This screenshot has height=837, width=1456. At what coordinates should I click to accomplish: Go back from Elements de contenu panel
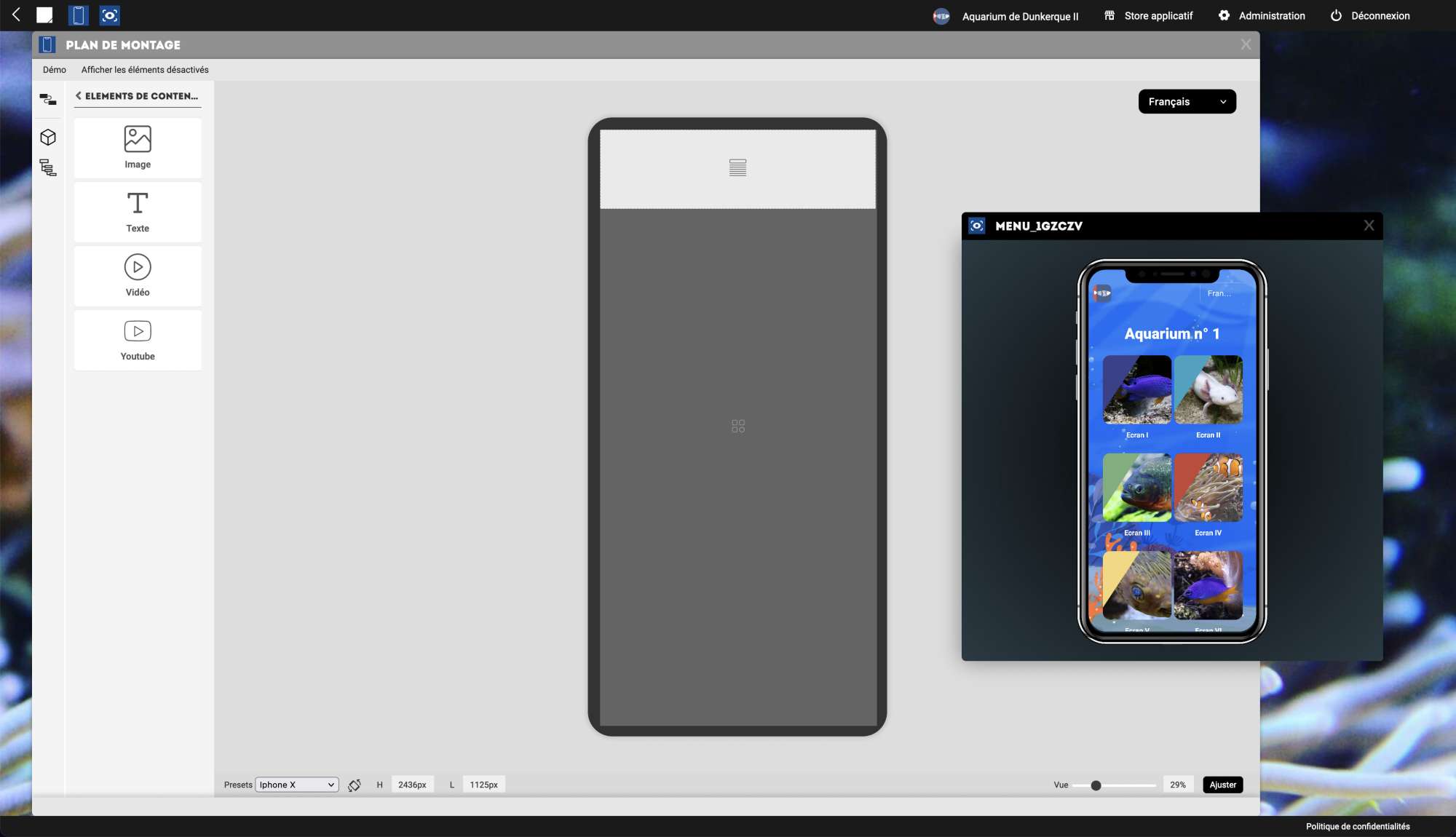click(x=79, y=95)
